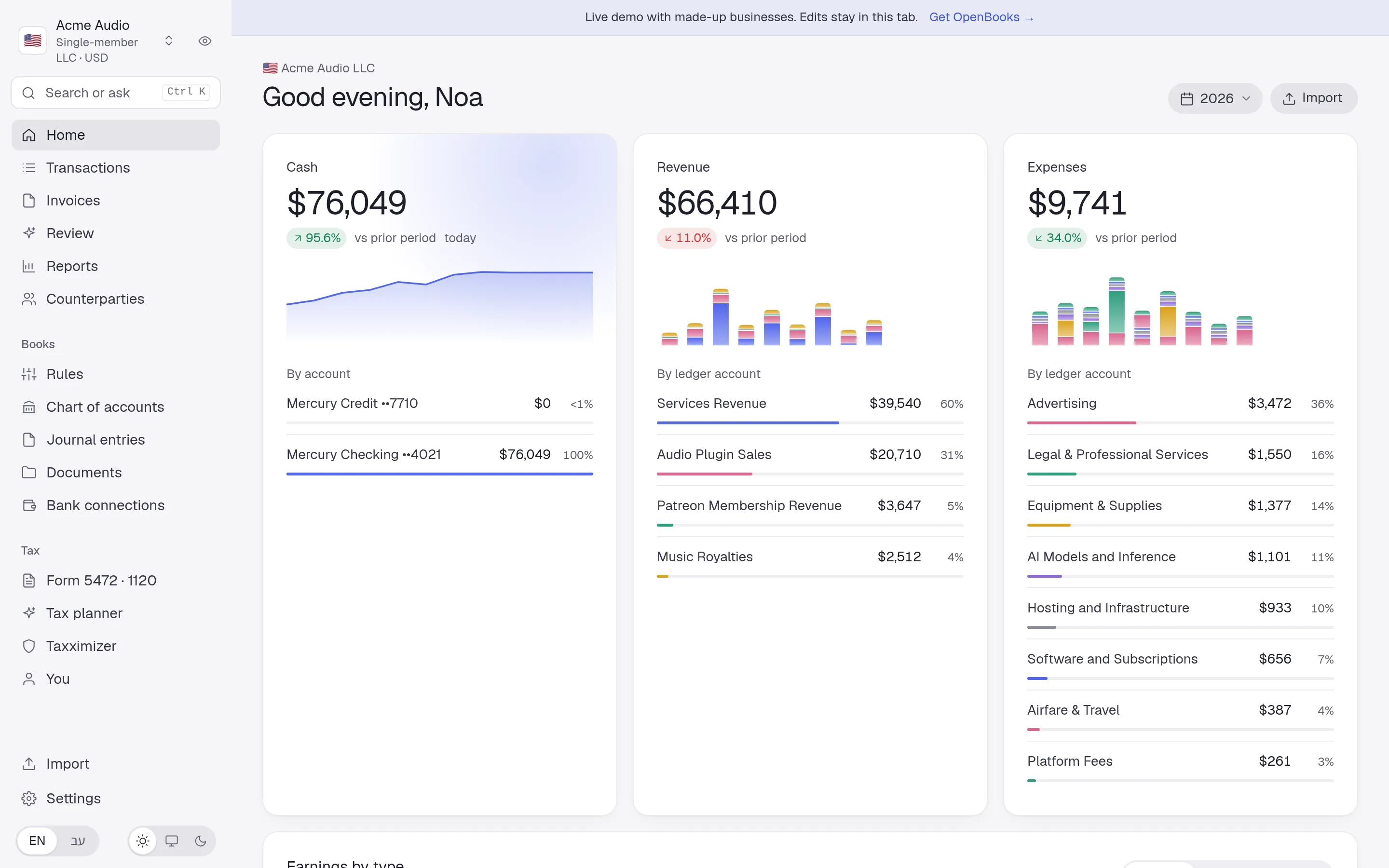Click in Search or ask field

click(x=115, y=93)
